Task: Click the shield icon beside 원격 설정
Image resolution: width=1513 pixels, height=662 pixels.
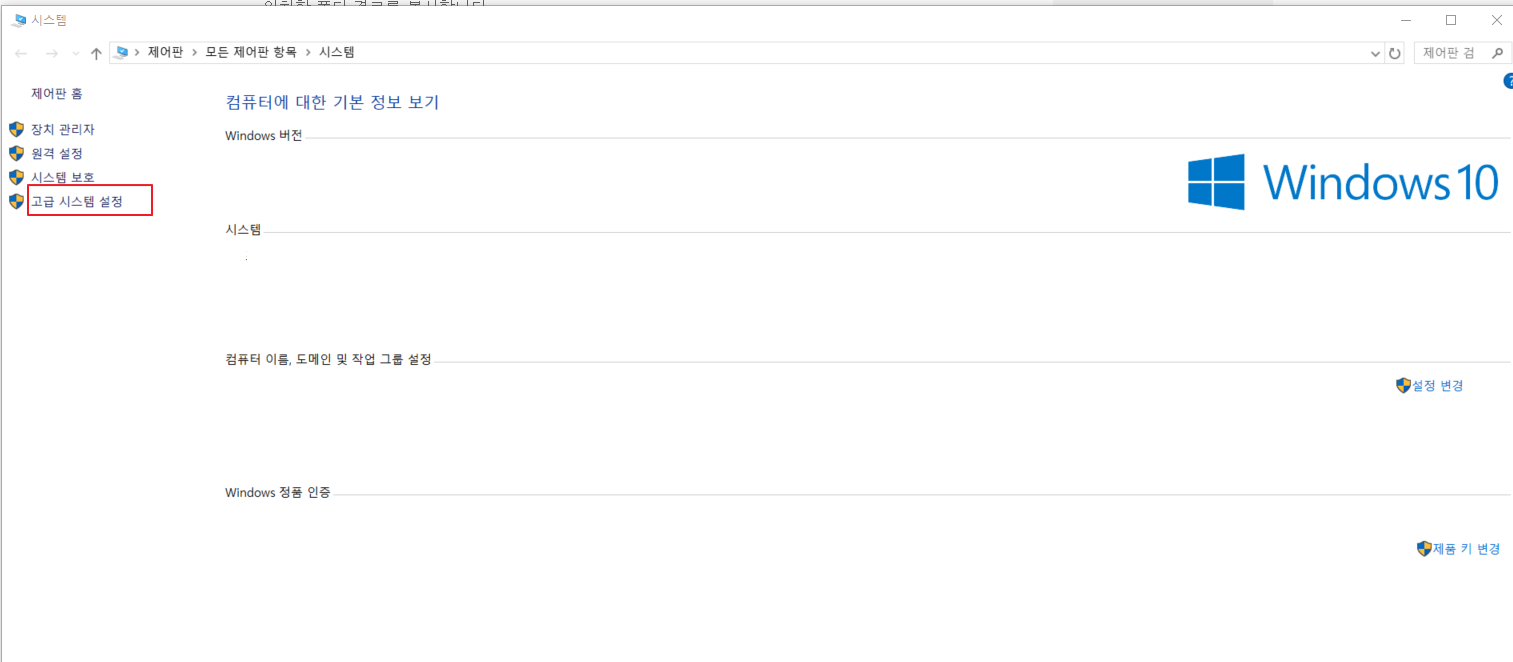Action: pos(16,153)
